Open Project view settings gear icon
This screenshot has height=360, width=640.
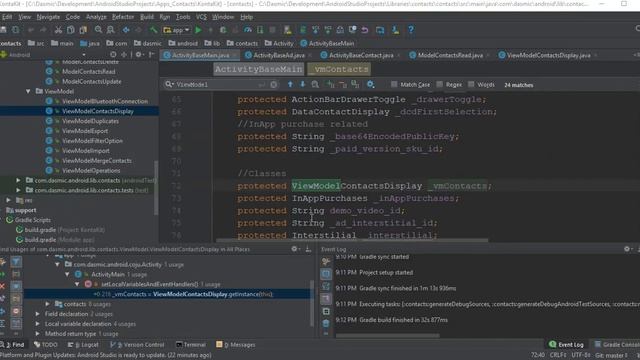(x=139, y=54)
